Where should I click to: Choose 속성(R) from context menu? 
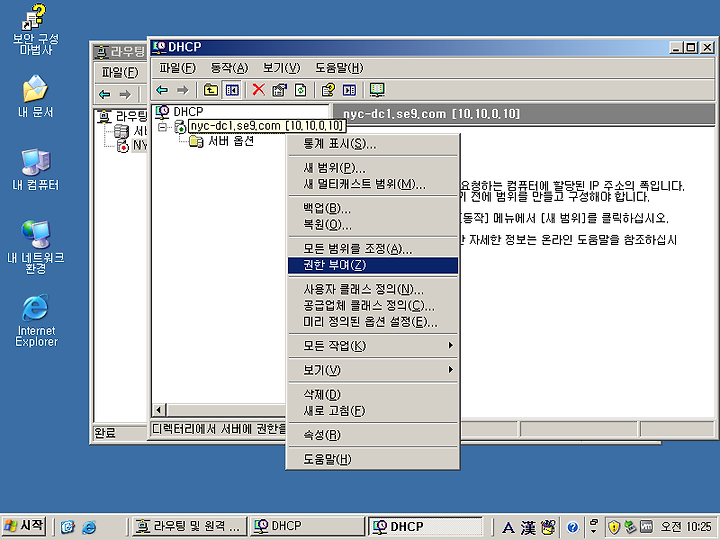(373, 435)
